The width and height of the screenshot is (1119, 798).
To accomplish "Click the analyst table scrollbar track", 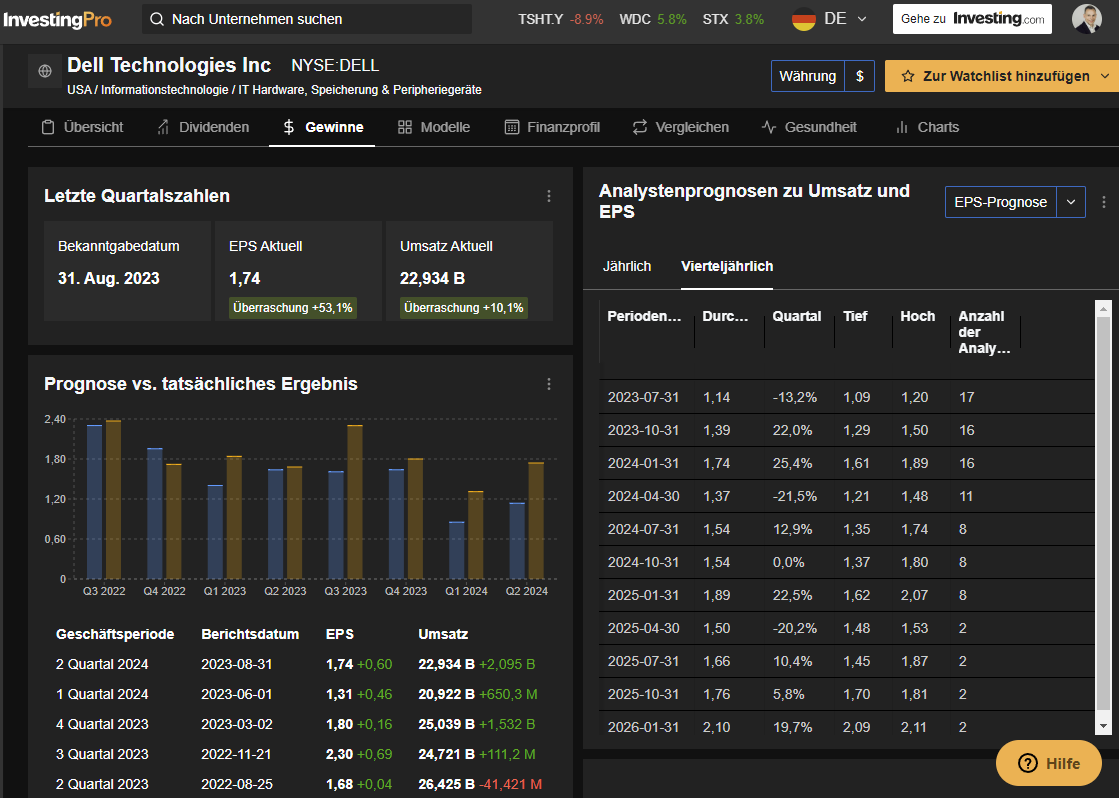I will [1103, 517].
